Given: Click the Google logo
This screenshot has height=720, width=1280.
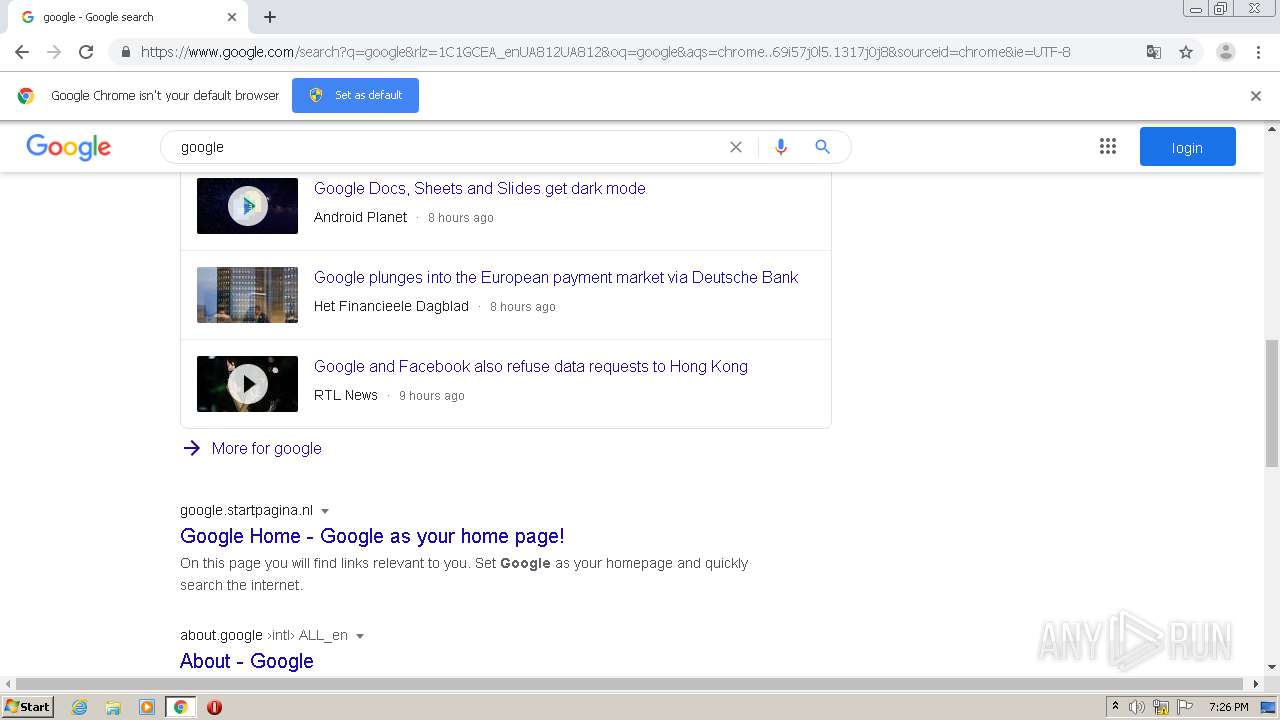Looking at the screenshot, I should 69,147.
